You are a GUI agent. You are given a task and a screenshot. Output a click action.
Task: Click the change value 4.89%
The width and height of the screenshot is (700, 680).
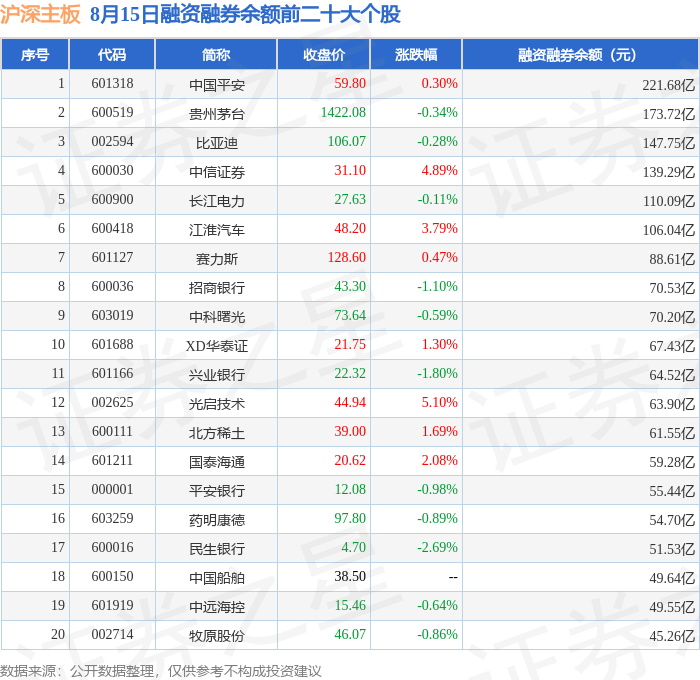click(440, 171)
